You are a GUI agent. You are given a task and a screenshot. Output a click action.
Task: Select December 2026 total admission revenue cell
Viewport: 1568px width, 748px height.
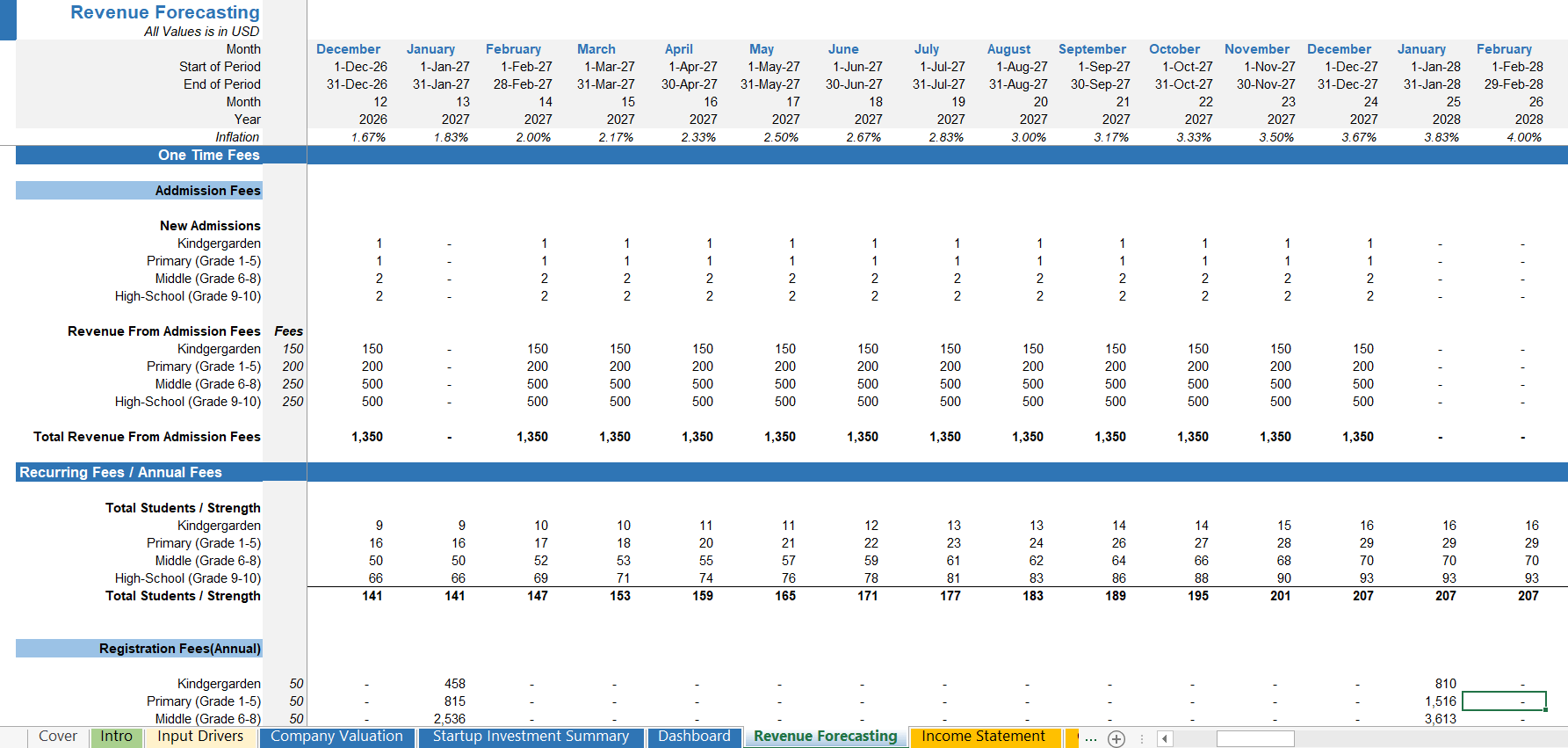coord(367,437)
